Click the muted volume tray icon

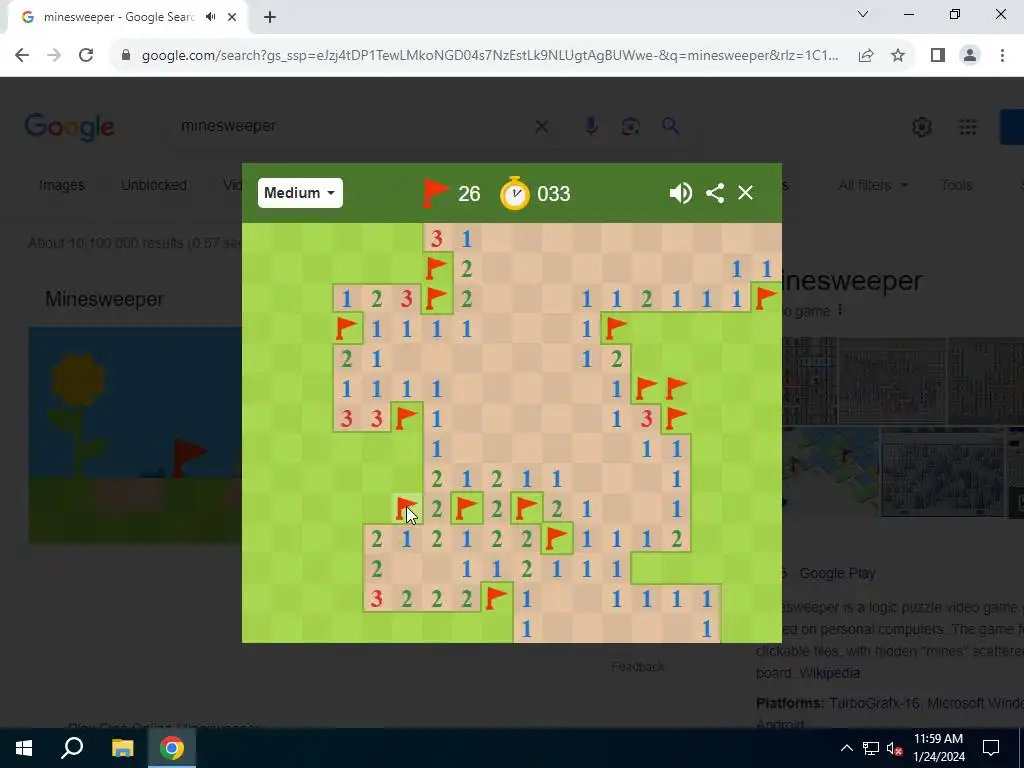894,748
